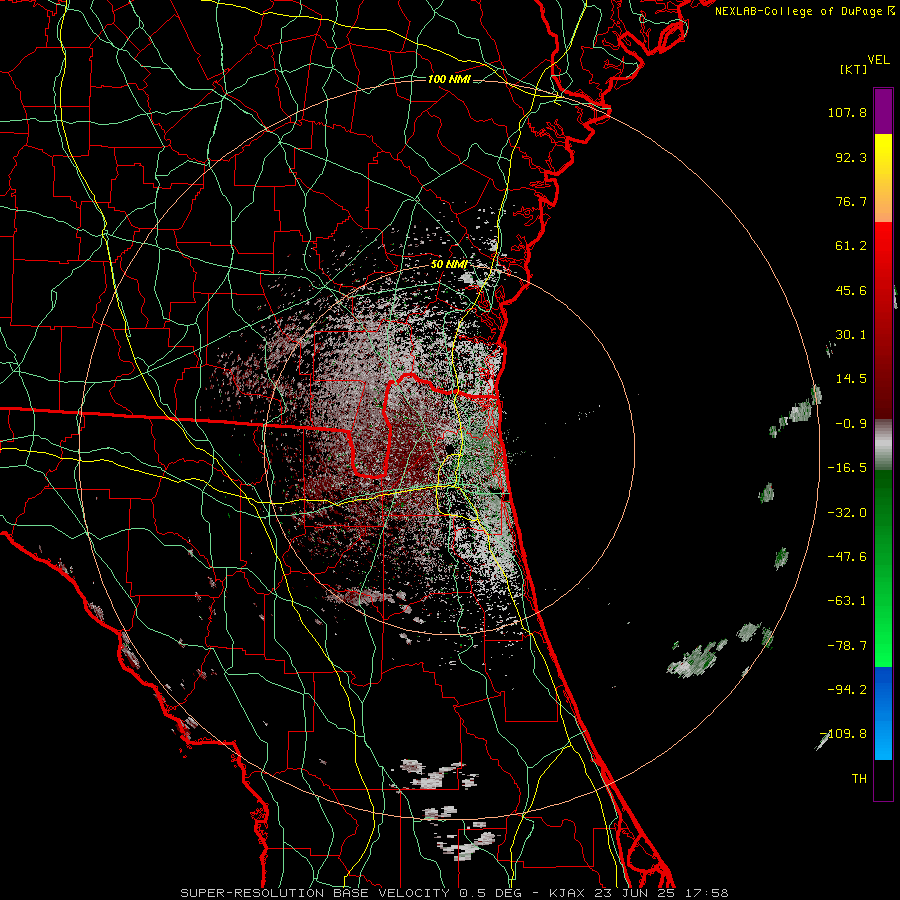Select the -109.8 velocity scale value
900x900 pixels.
tap(844, 734)
